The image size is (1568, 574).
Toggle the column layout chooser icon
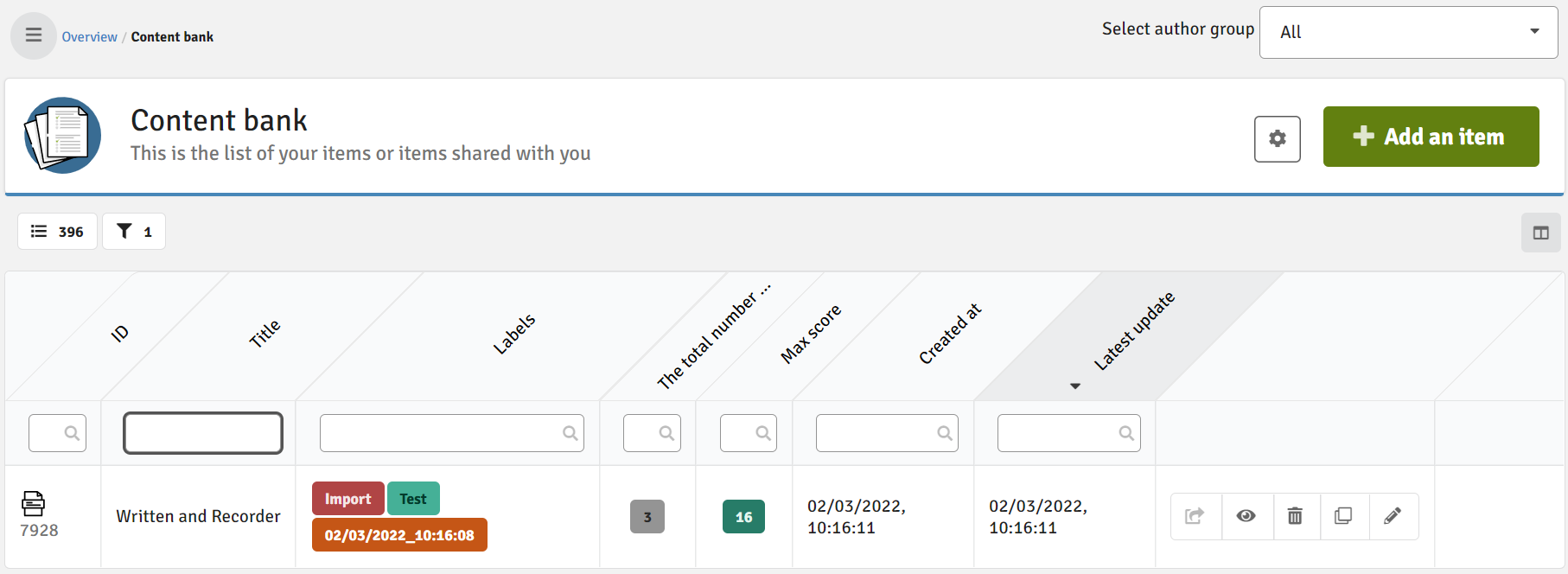(1540, 233)
